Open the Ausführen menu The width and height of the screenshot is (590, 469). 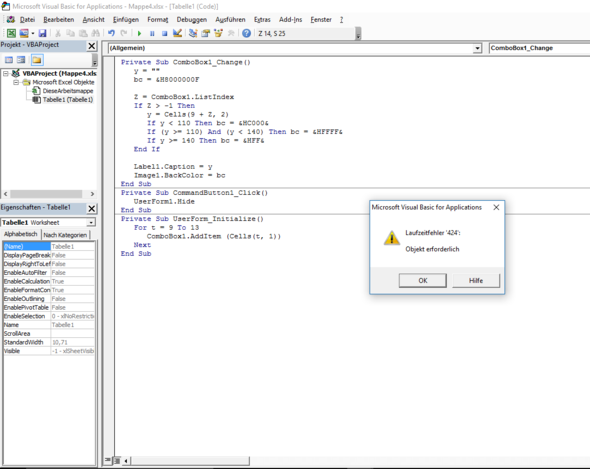click(230, 20)
